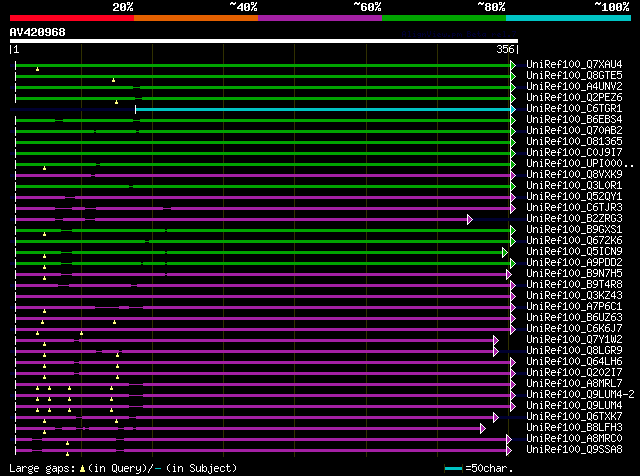This screenshot has height=476, width=640.
Task: Select the UniRef100_B8LFH3 label
Action: pyautogui.click(x=574, y=428)
